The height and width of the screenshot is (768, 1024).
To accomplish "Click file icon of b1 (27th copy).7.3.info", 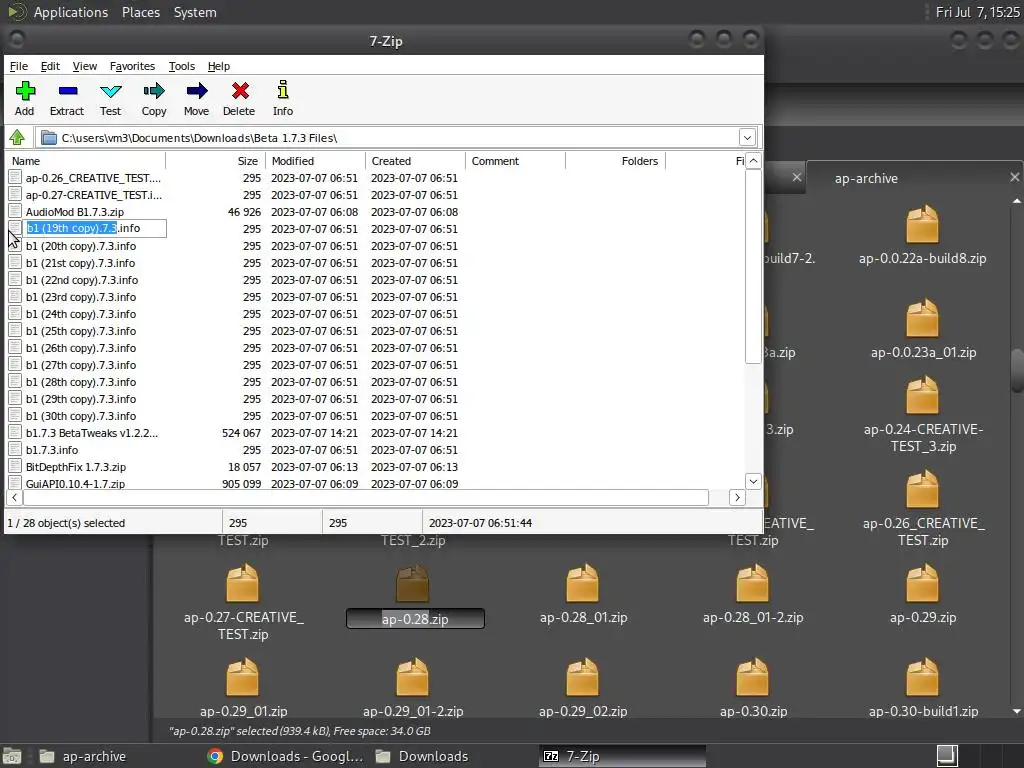I will 15,365.
